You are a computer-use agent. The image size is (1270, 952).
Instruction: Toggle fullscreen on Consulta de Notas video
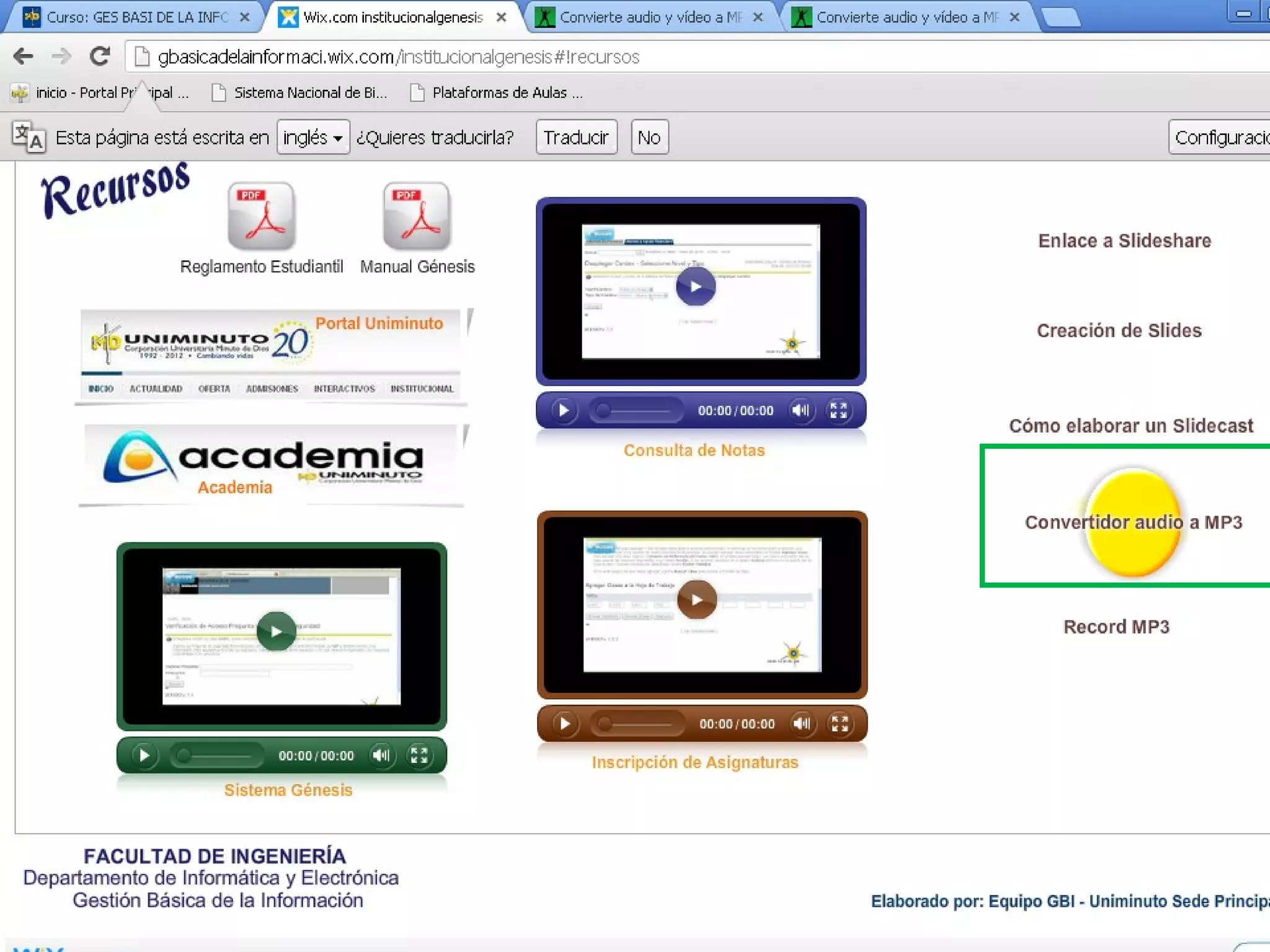(838, 410)
